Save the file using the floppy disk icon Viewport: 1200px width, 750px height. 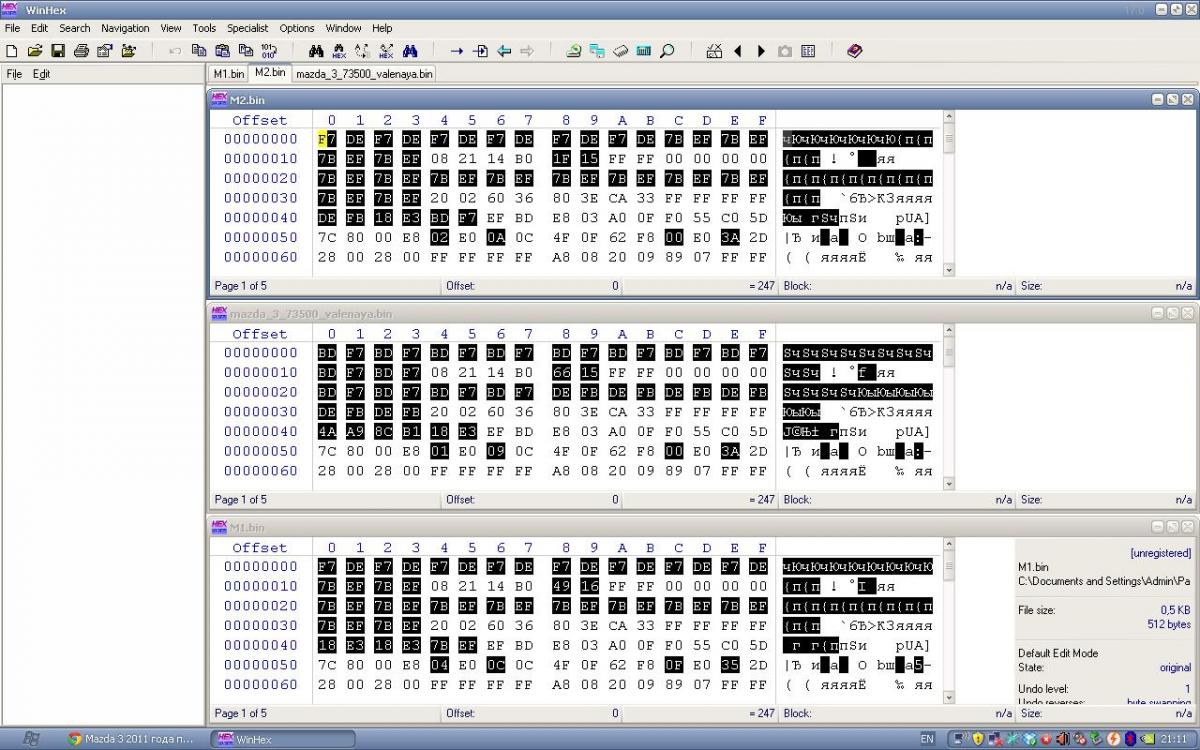(x=58, y=50)
